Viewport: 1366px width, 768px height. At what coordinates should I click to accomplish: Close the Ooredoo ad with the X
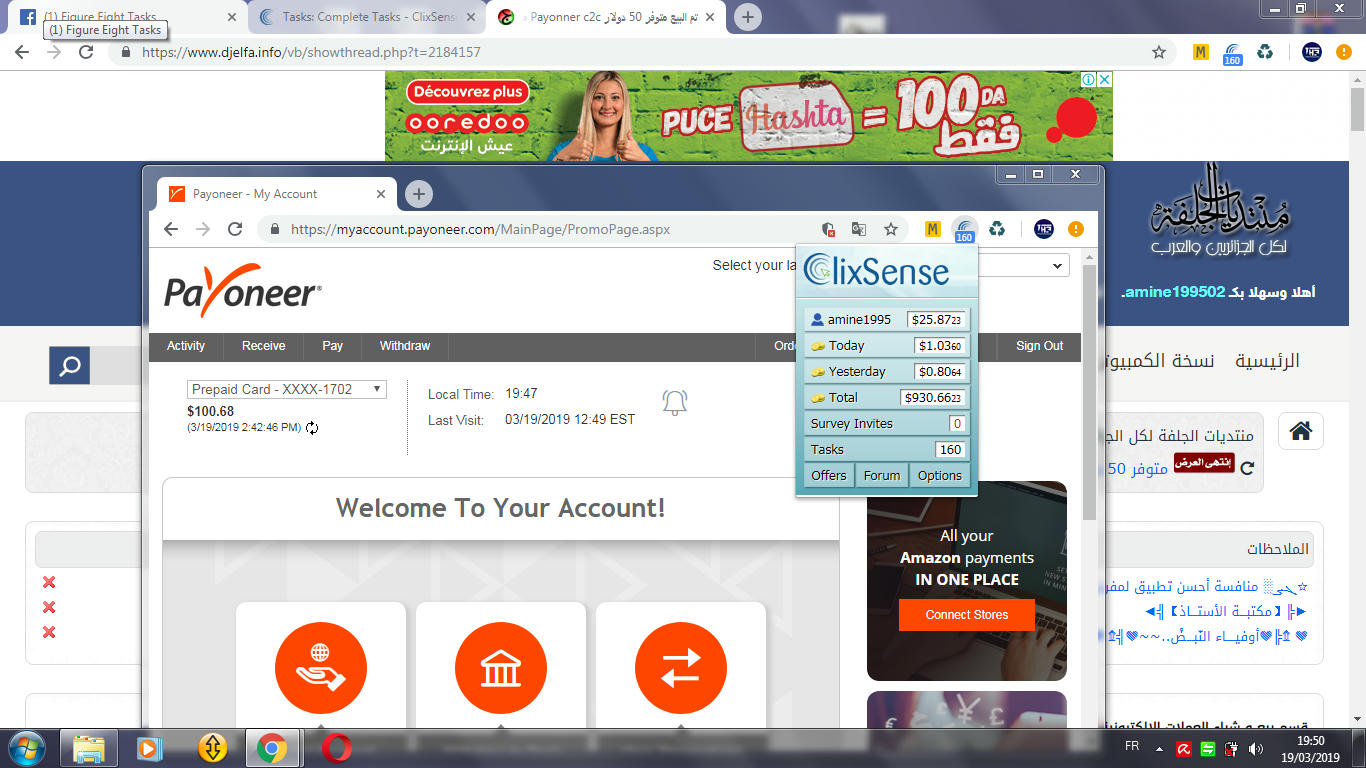(1104, 80)
